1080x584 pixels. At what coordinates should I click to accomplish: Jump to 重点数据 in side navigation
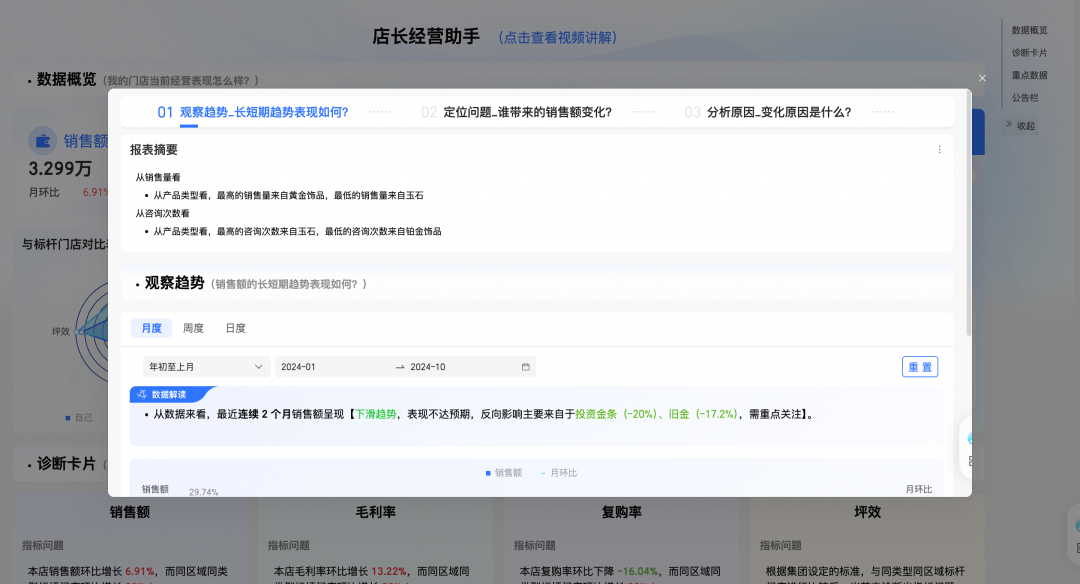[1029, 76]
